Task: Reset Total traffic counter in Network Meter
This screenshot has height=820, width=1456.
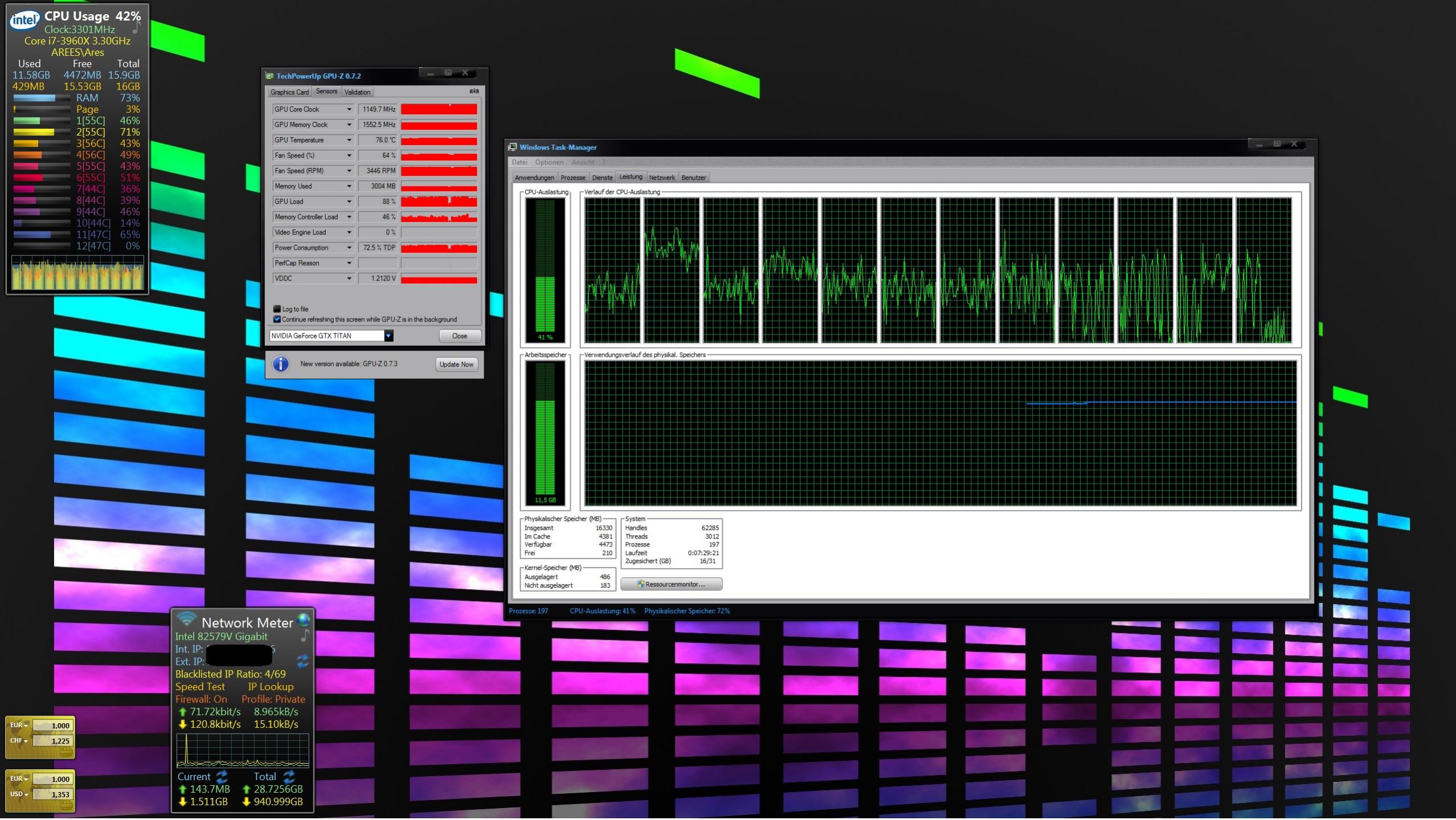Action: [x=289, y=777]
